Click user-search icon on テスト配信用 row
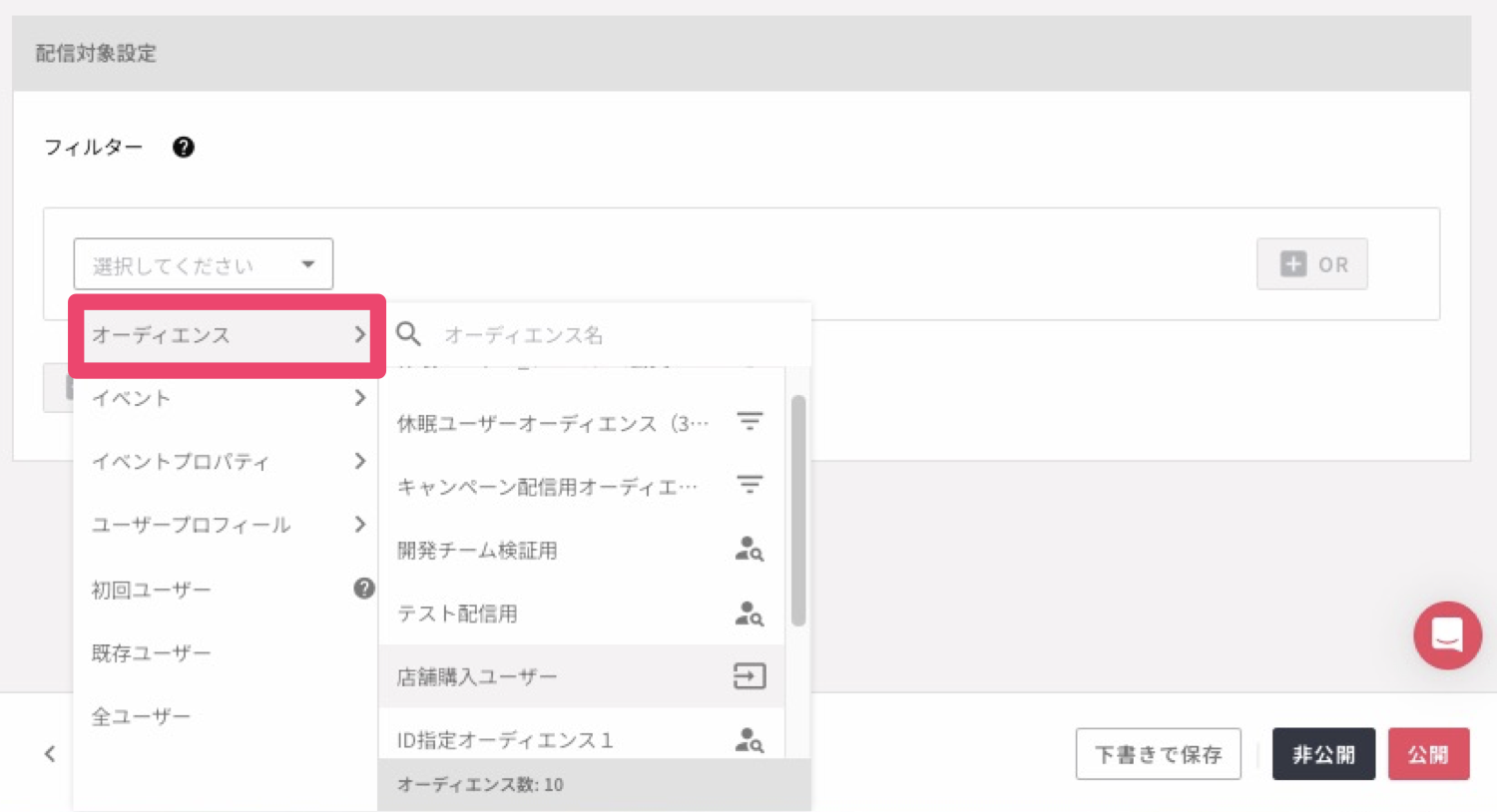Image resolution: width=1497 pixels, height=812 pixels. coord(749,612)
